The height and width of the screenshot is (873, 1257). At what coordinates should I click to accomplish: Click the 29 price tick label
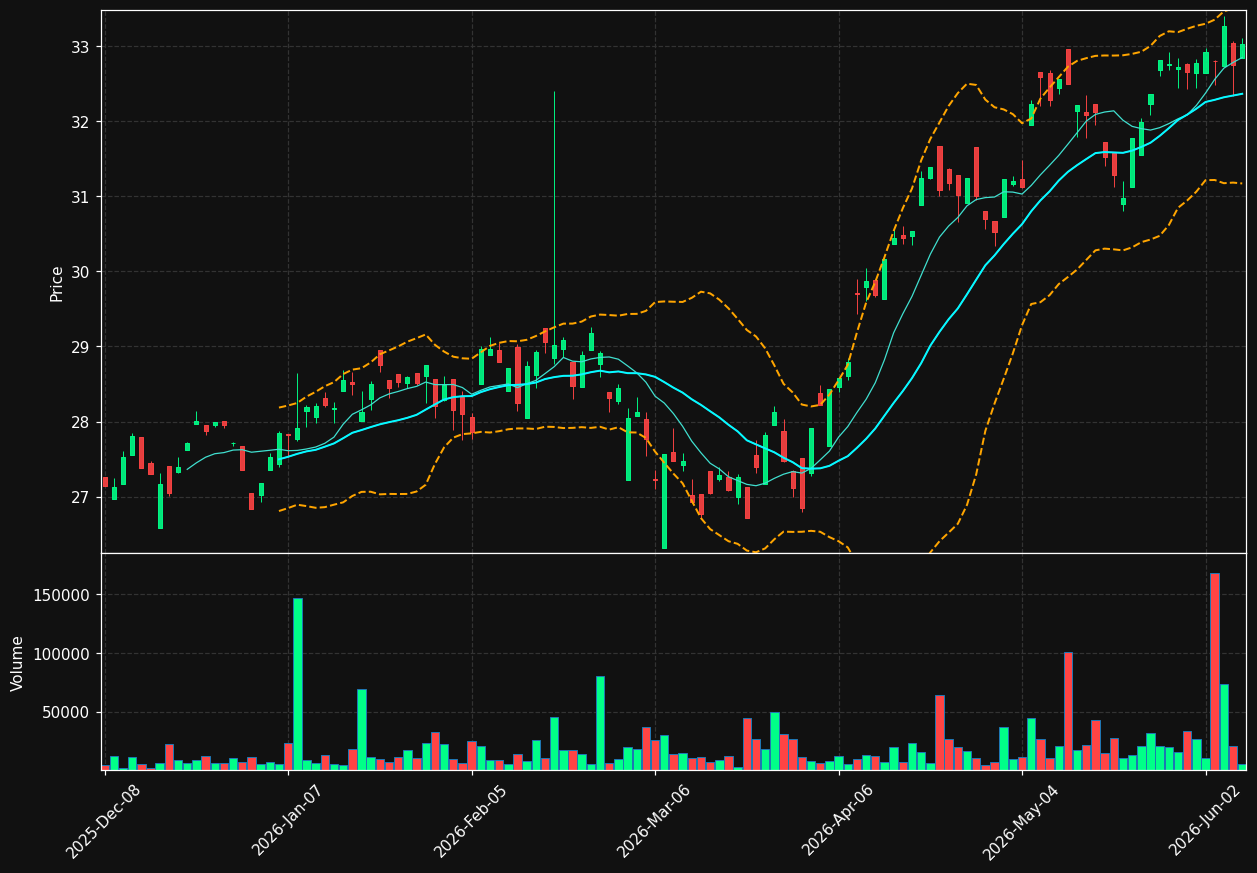click(x=80, y=347)
